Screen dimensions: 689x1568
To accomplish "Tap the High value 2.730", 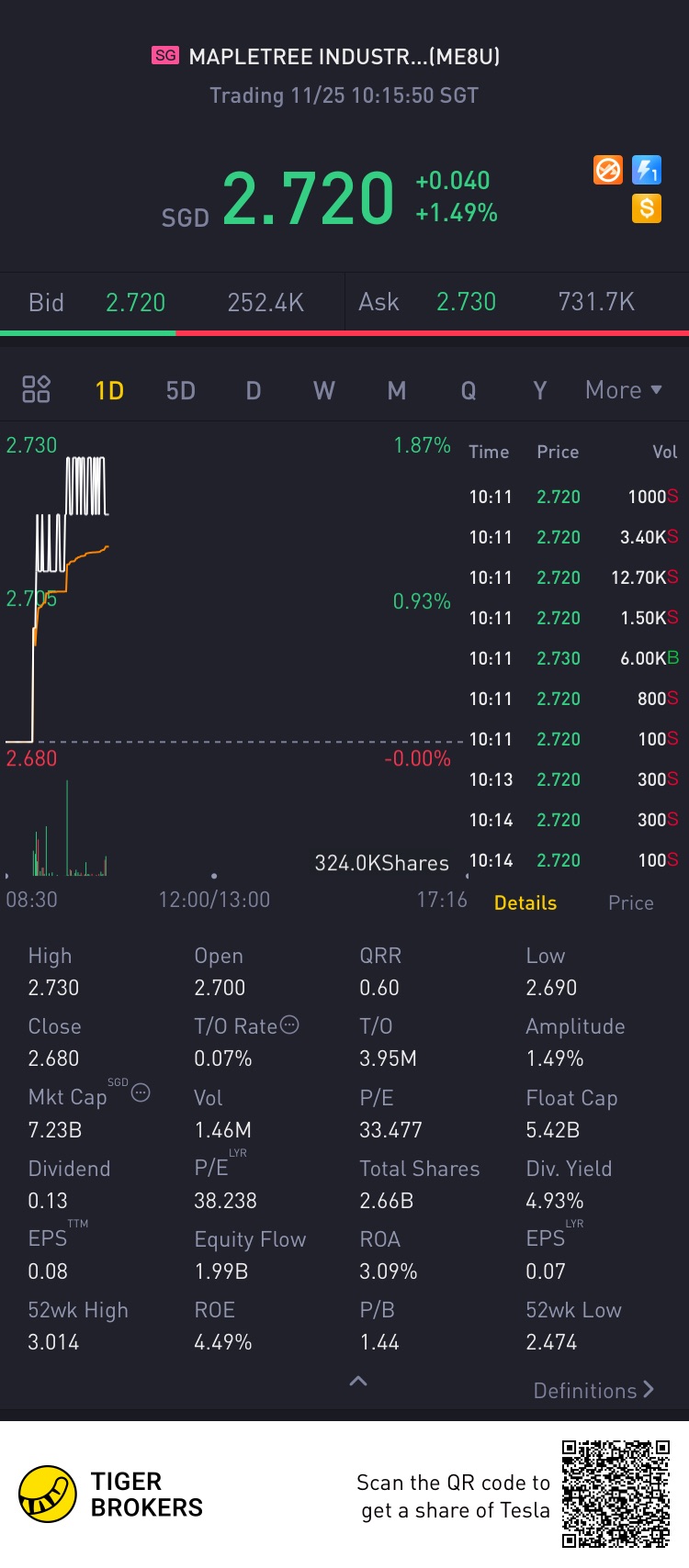I will [x=53, y=988].
